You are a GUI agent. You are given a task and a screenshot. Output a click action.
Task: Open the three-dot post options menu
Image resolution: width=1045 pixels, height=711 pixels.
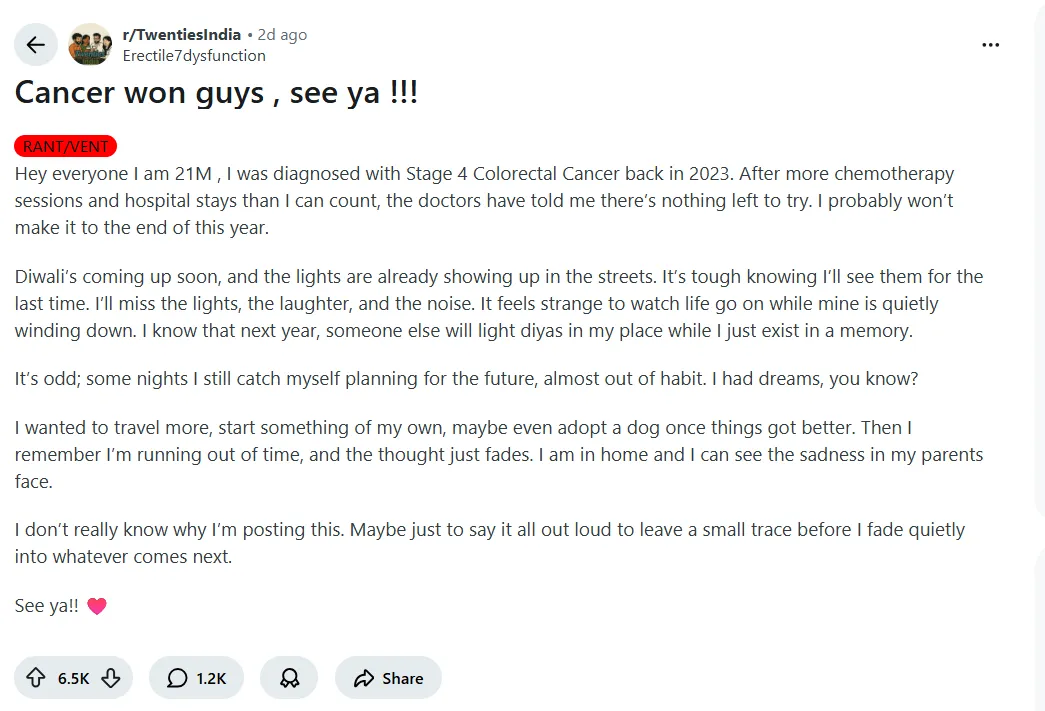click(x=990, y=45)
